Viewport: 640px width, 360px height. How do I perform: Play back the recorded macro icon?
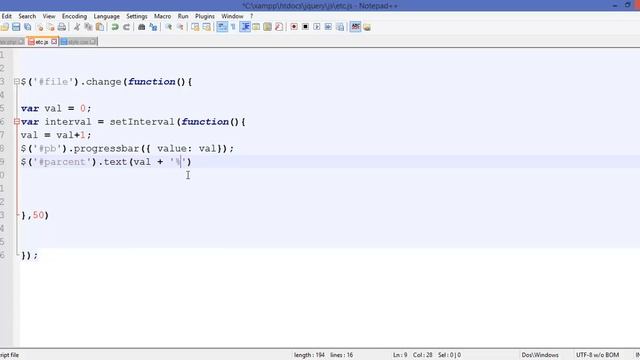click(x=317, y=27)
